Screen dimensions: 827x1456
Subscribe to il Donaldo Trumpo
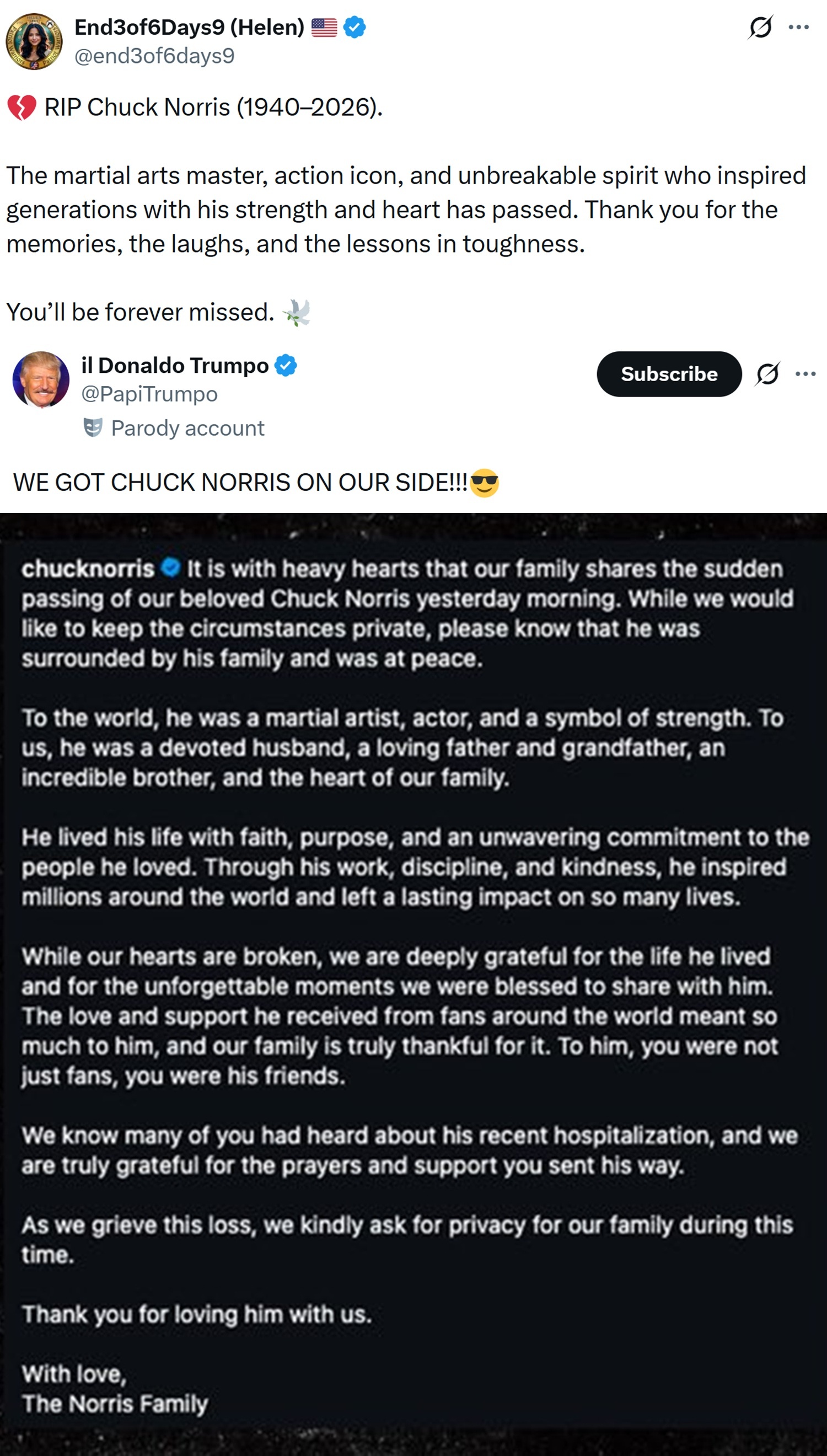click(x=669, y=374)
